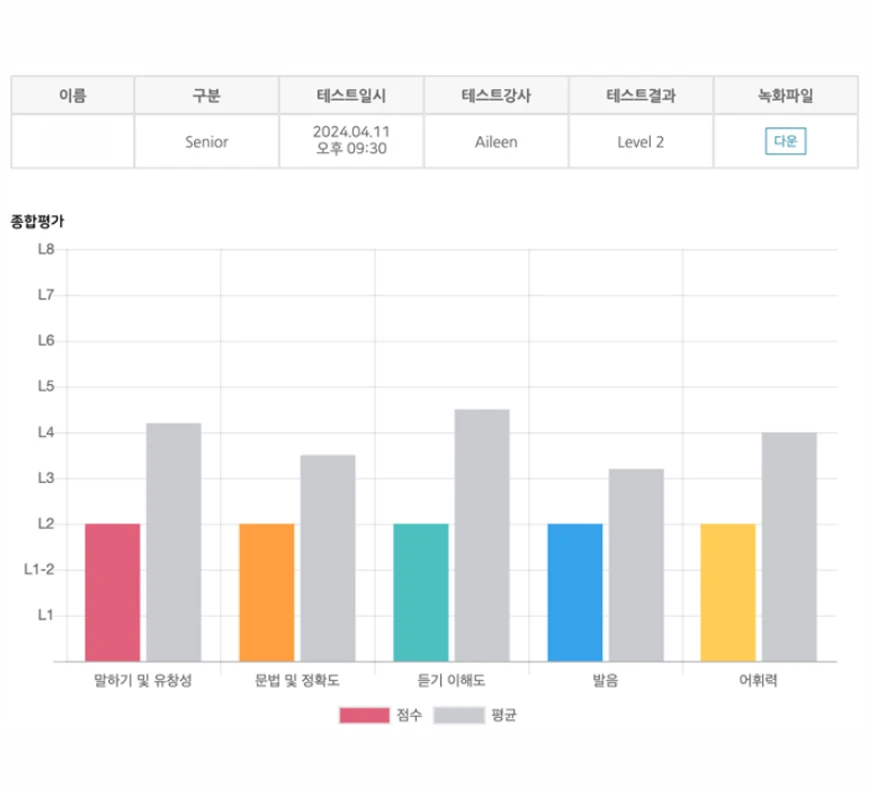Click the orange 문법 및 정확도 score bar
Image resolution: width=869 pixels, height=792 pixels.
[267, 592]
